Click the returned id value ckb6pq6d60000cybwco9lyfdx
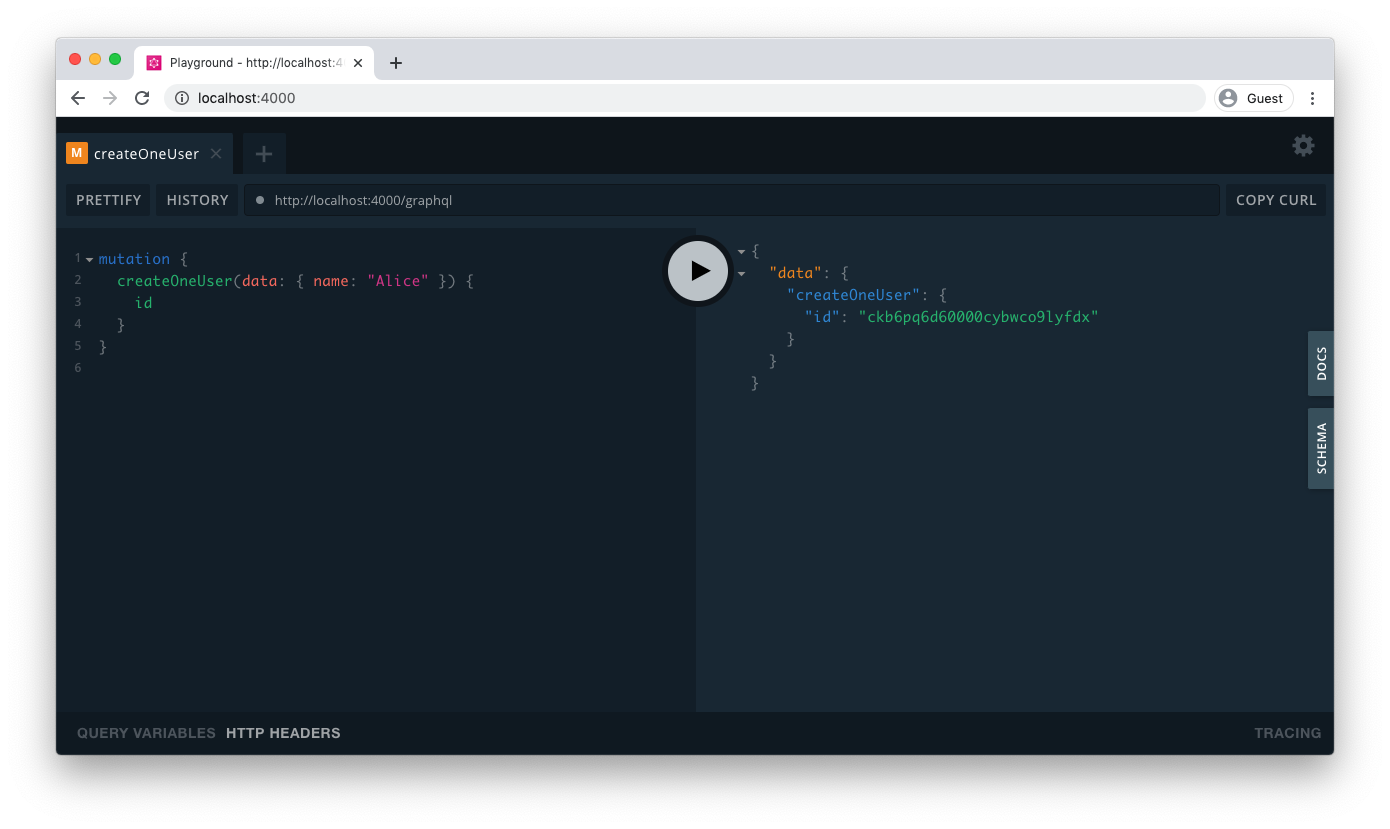1390x829 pixels. click(x=979, y=317)
